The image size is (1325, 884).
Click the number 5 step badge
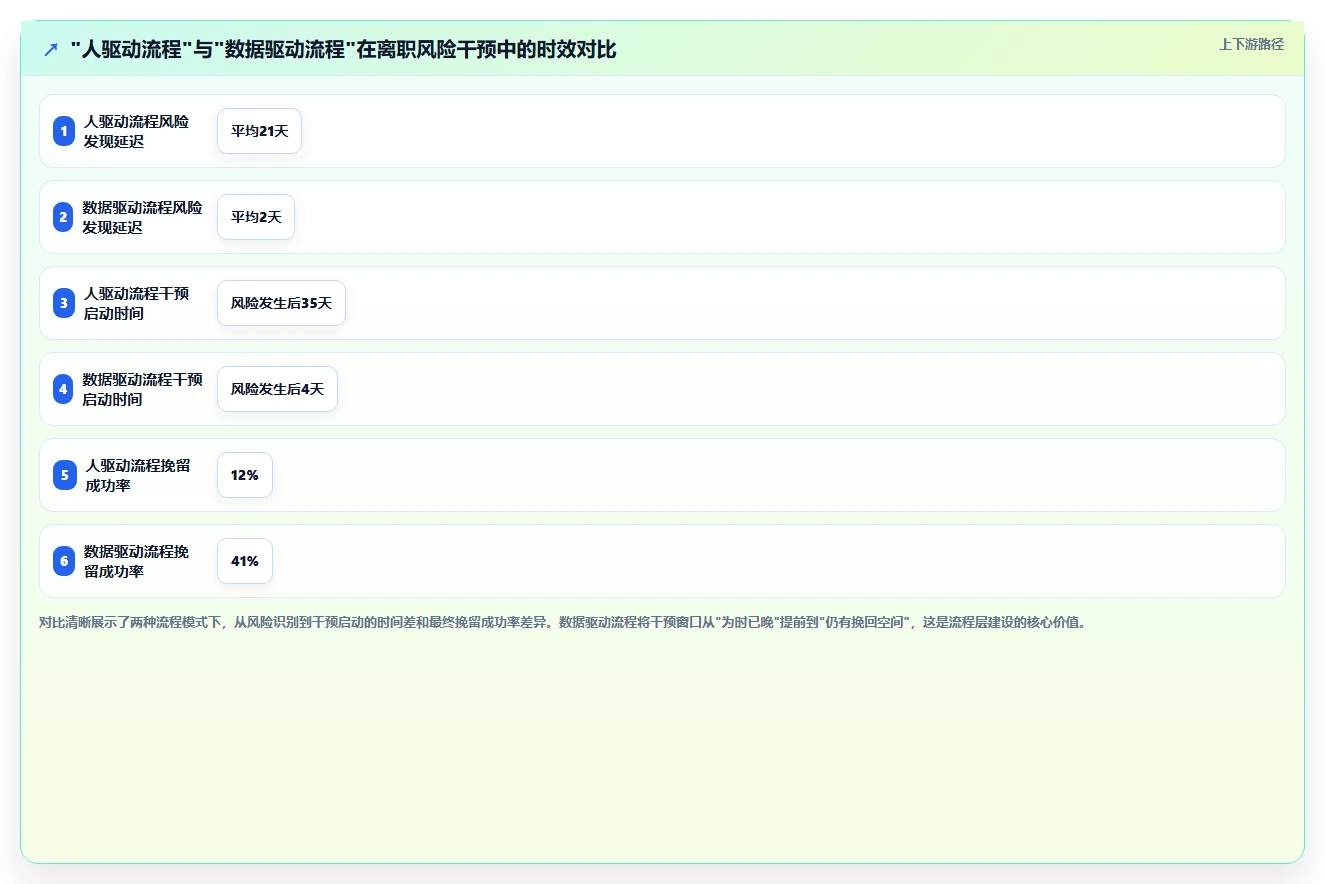[64, 475]
